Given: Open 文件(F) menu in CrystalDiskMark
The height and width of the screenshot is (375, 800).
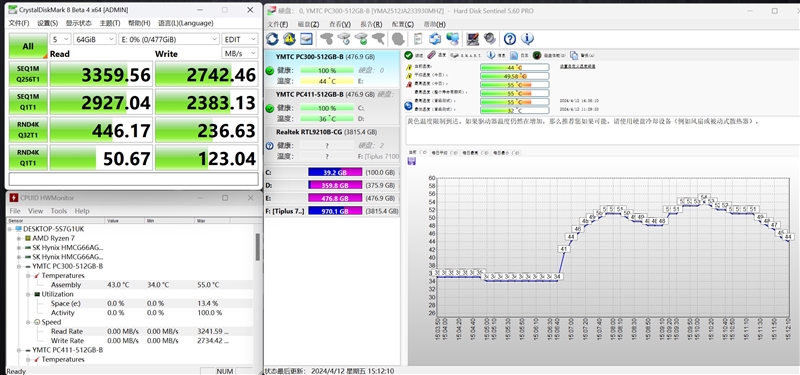Looking at the screenshot, I should point(19,23).
